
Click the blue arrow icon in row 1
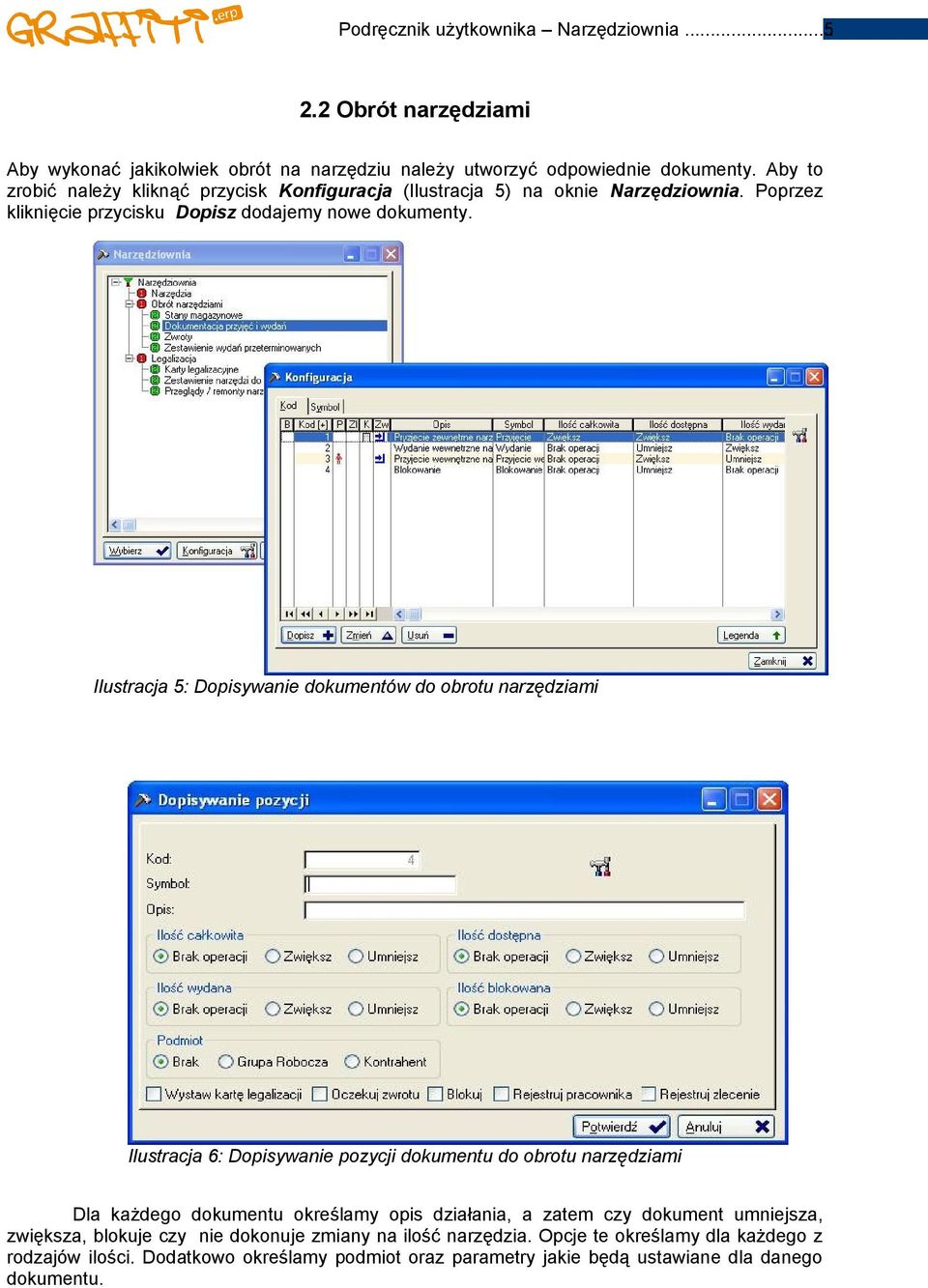point(379,437)
